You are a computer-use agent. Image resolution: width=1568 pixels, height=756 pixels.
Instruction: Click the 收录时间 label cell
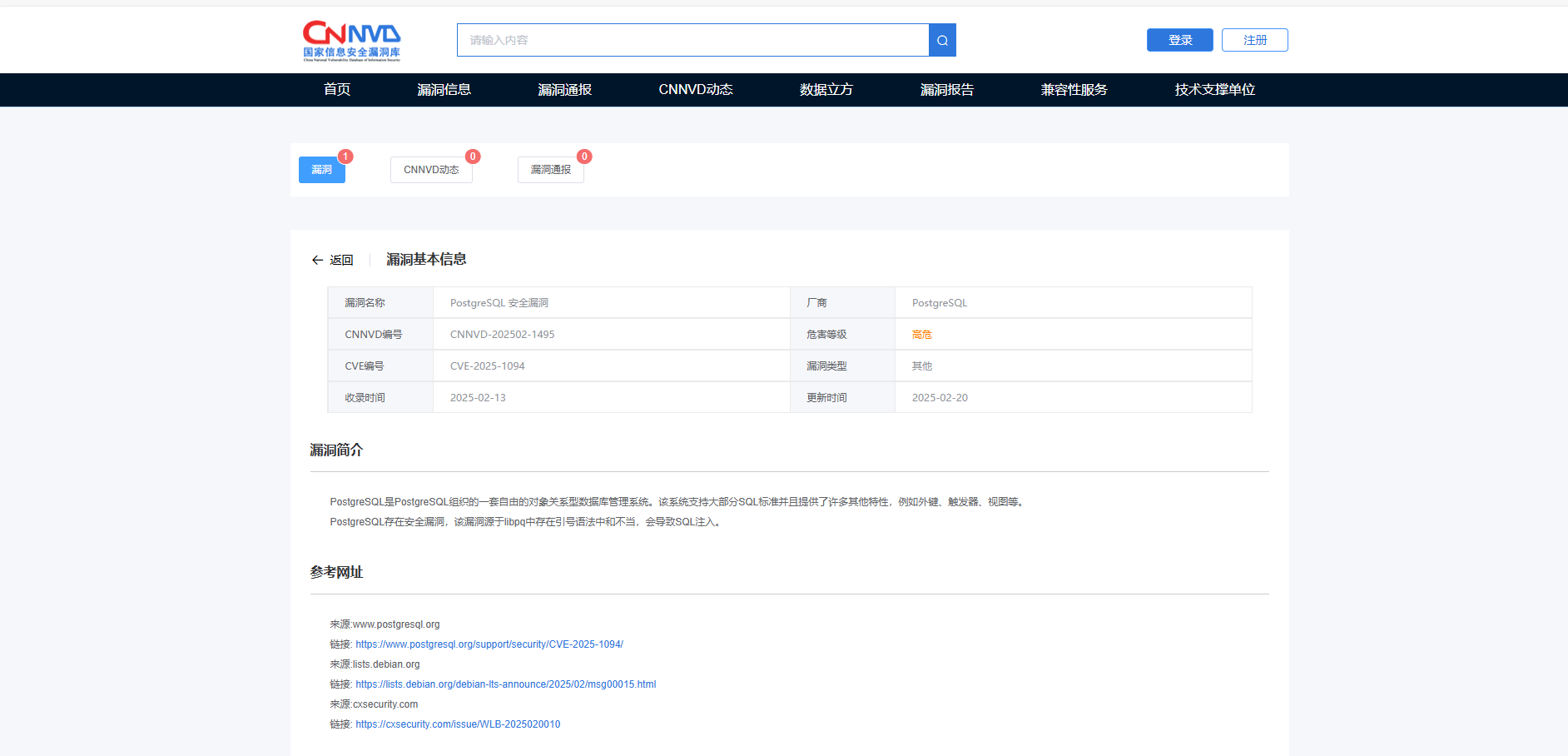[x=380, y=398]
